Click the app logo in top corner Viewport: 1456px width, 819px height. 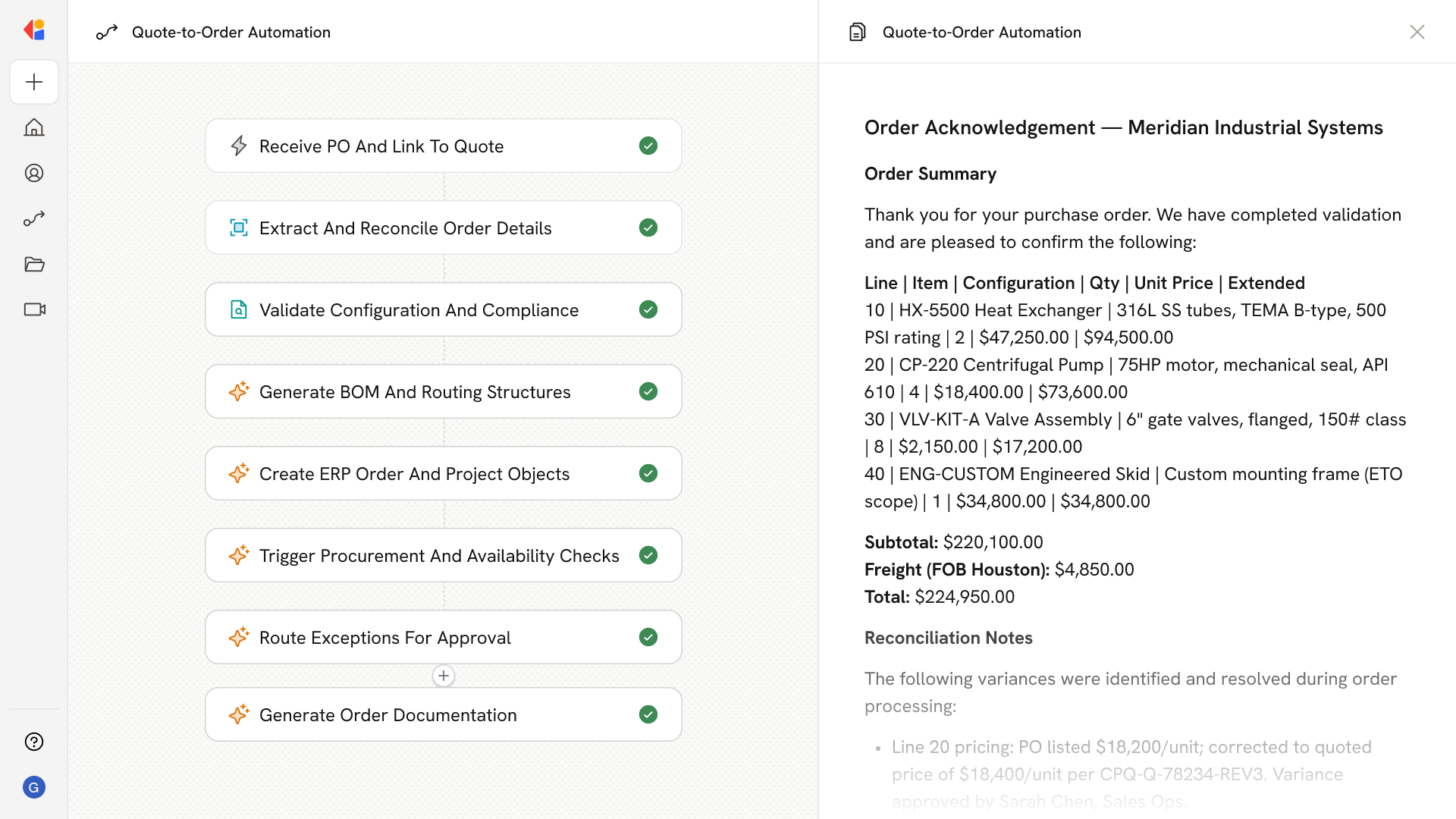[34, 30]
